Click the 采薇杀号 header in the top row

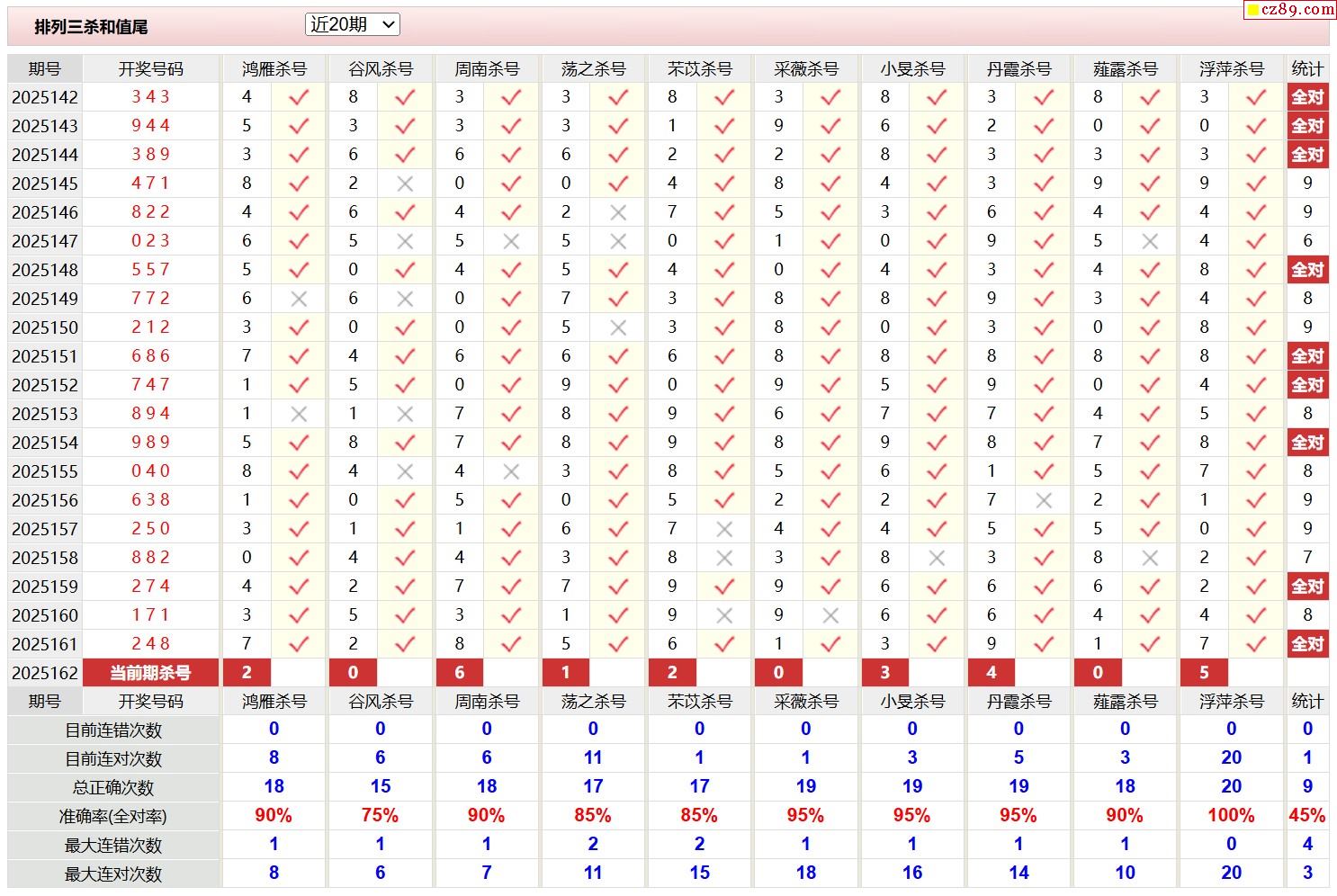coord(805,69)
